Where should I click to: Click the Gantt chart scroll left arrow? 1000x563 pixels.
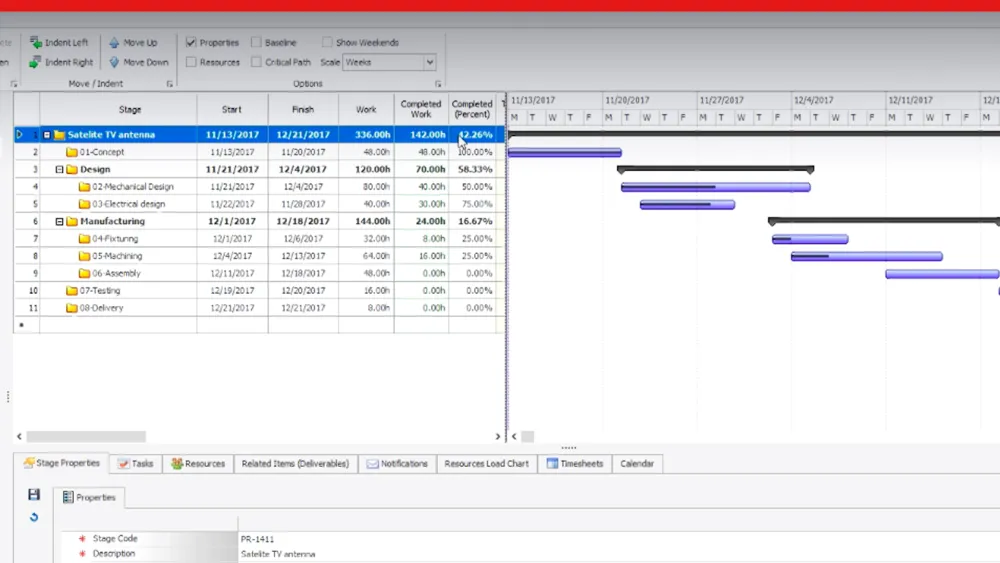click(514, 437)
